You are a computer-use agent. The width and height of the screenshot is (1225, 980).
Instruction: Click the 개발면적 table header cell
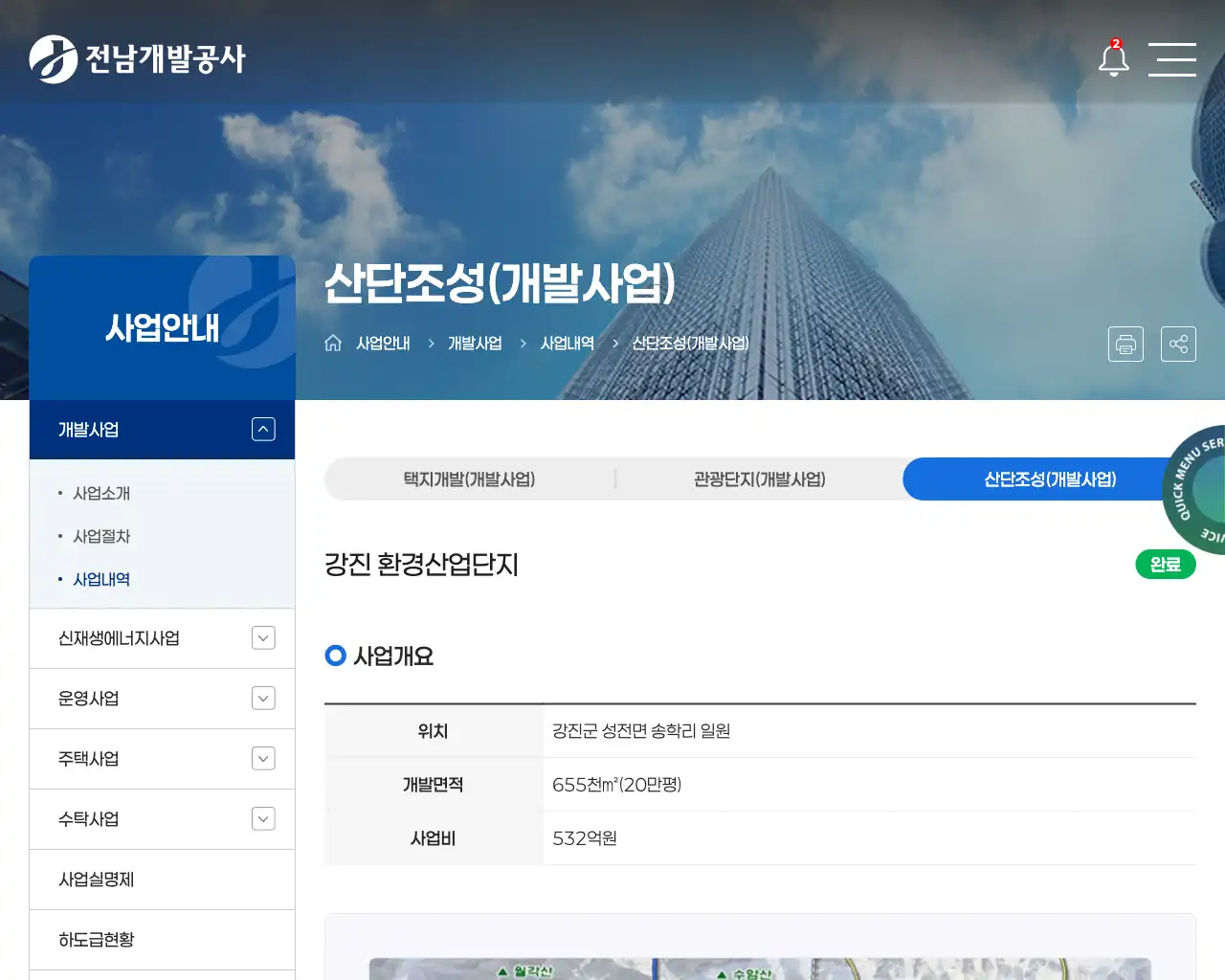pyautogui.click(x=434, y=785)
